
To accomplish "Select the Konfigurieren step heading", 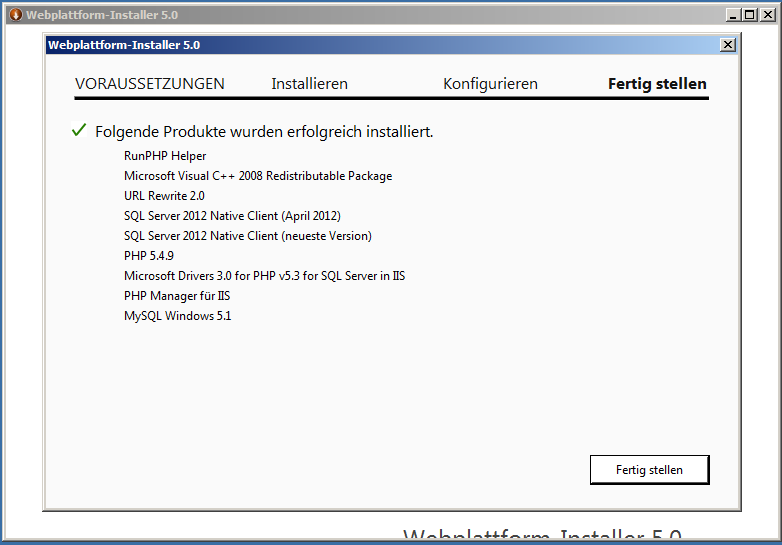I will 490,84.
